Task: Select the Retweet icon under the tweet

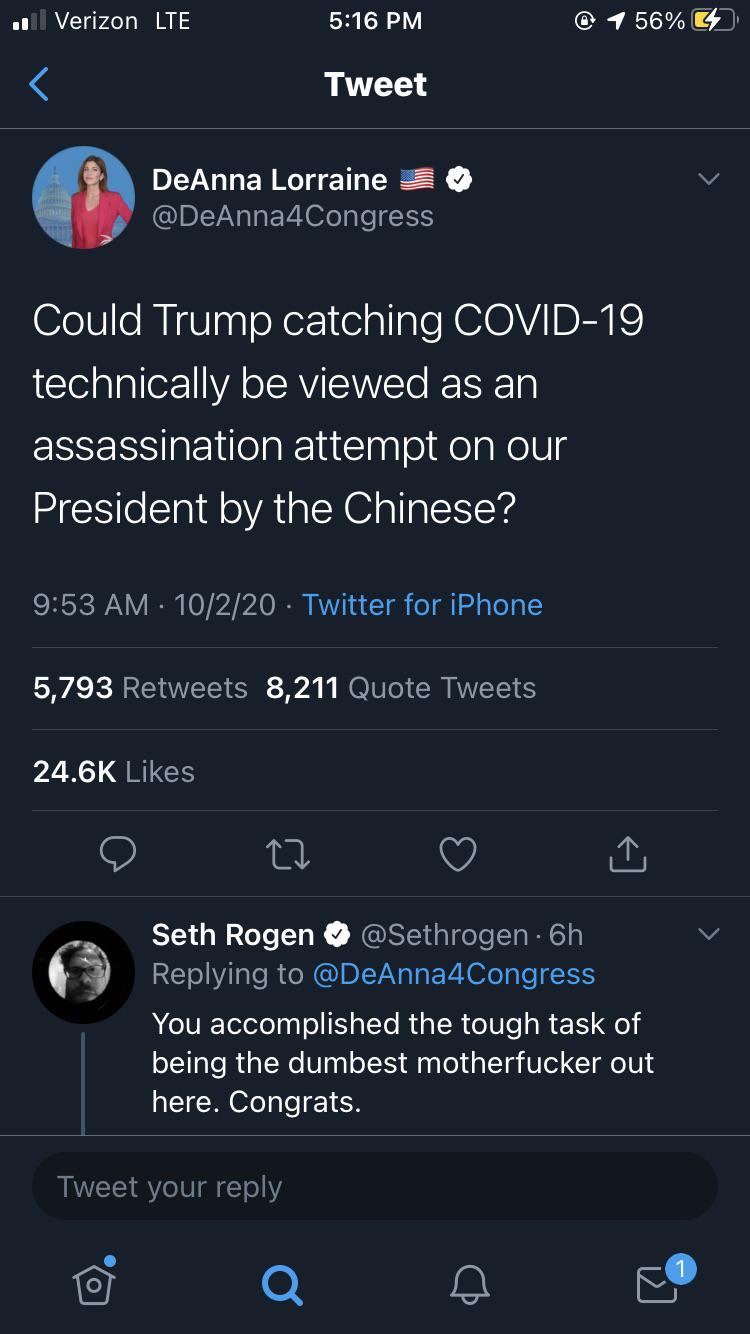Action: coord(288,853)
